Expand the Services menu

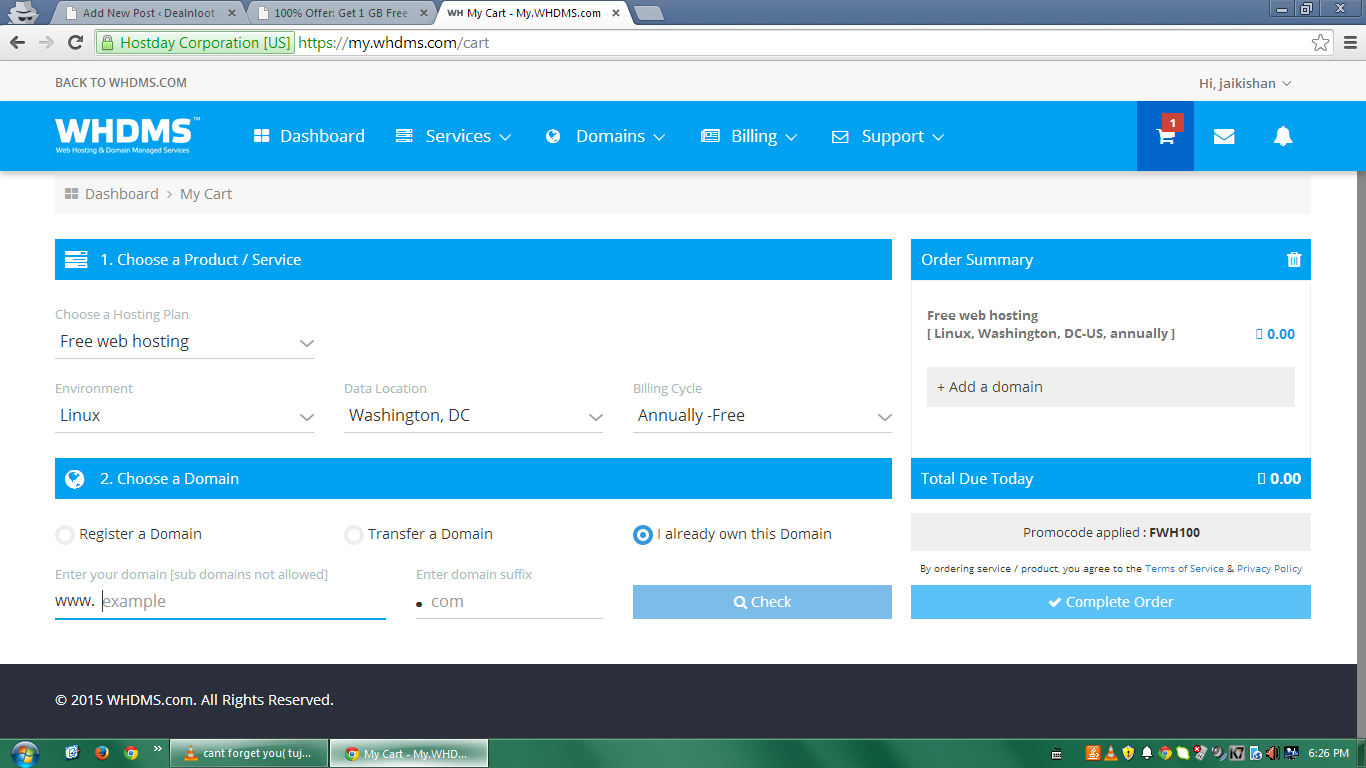click(x=454, y=136)
